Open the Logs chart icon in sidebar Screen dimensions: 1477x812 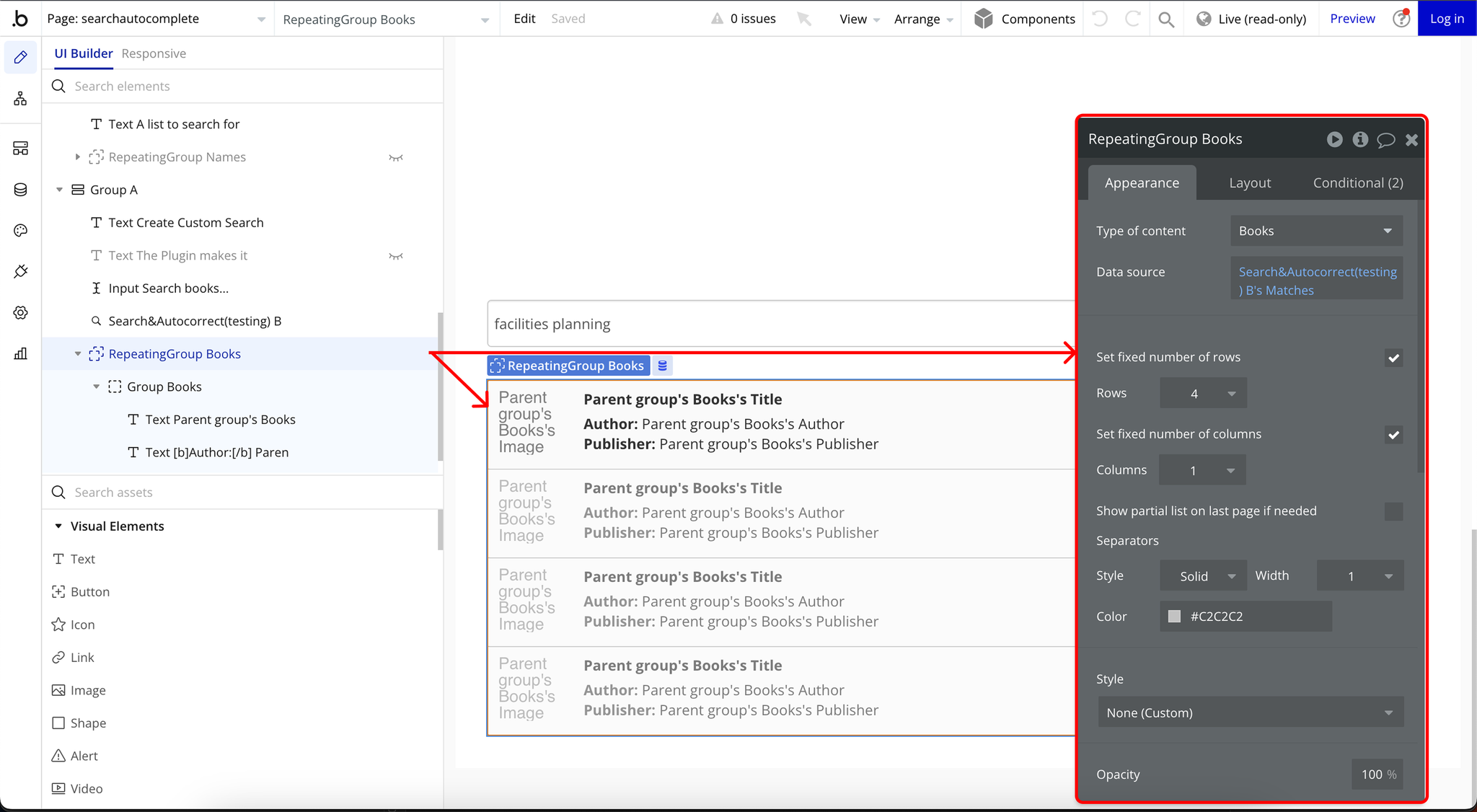point(20,353)
